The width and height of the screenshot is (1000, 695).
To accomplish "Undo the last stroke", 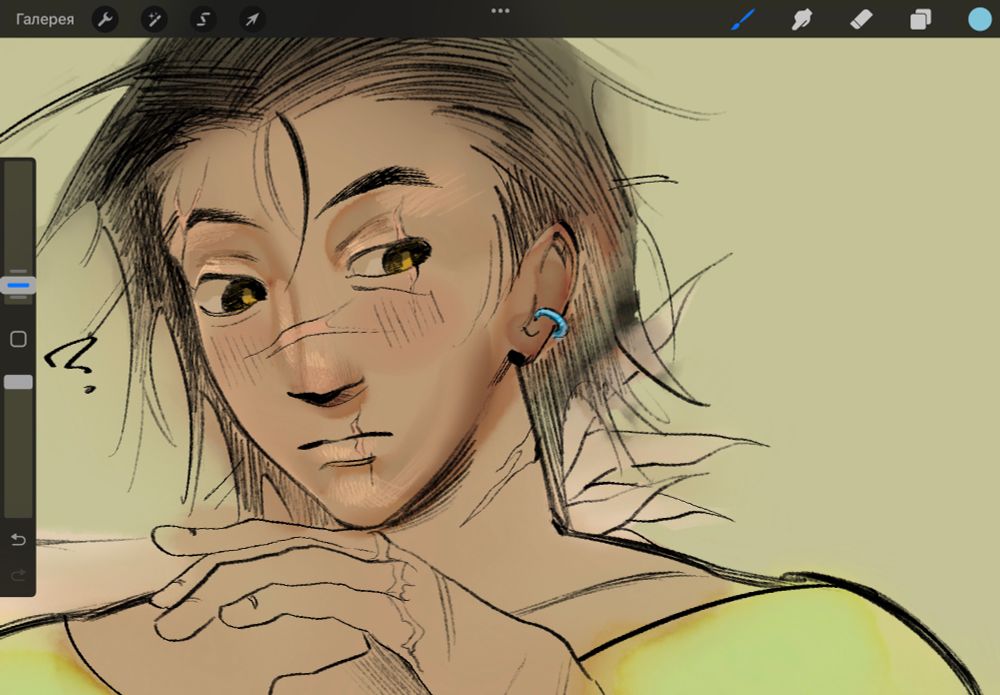I will click(x=18, y=540).
